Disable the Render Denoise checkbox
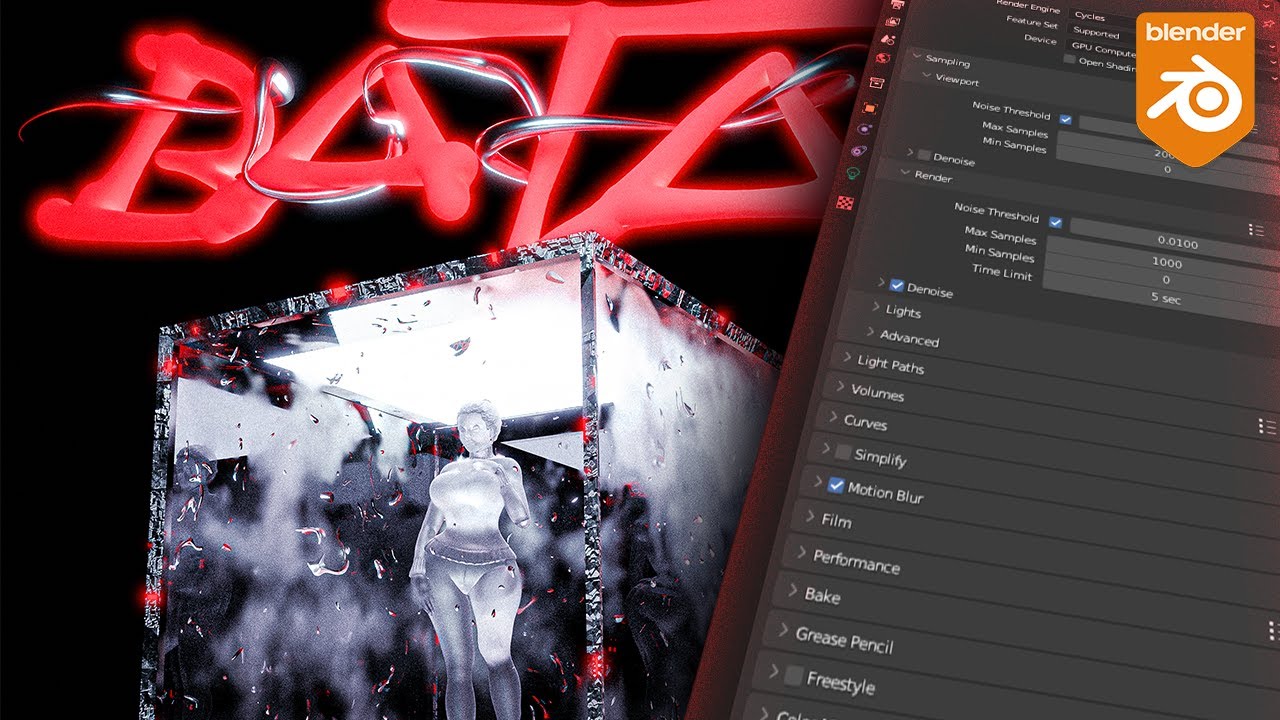This screenshot has height=720, width=1280. tap(896, 285)
